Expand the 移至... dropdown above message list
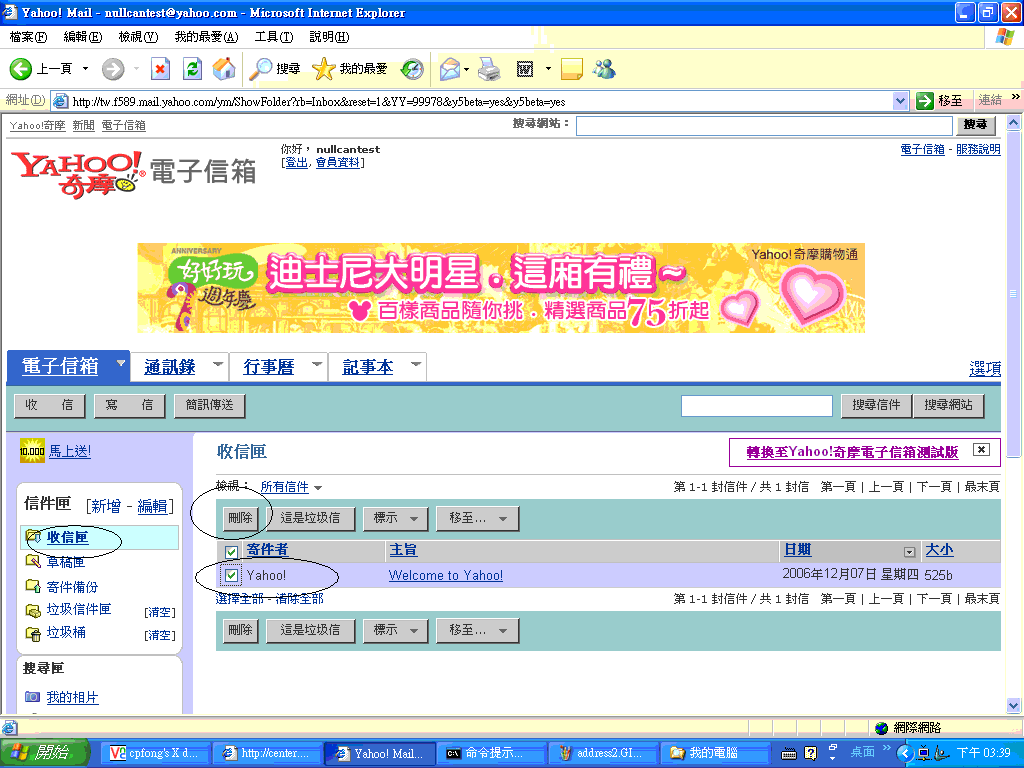The image size is (1024, 768). (x=477, y=518)
